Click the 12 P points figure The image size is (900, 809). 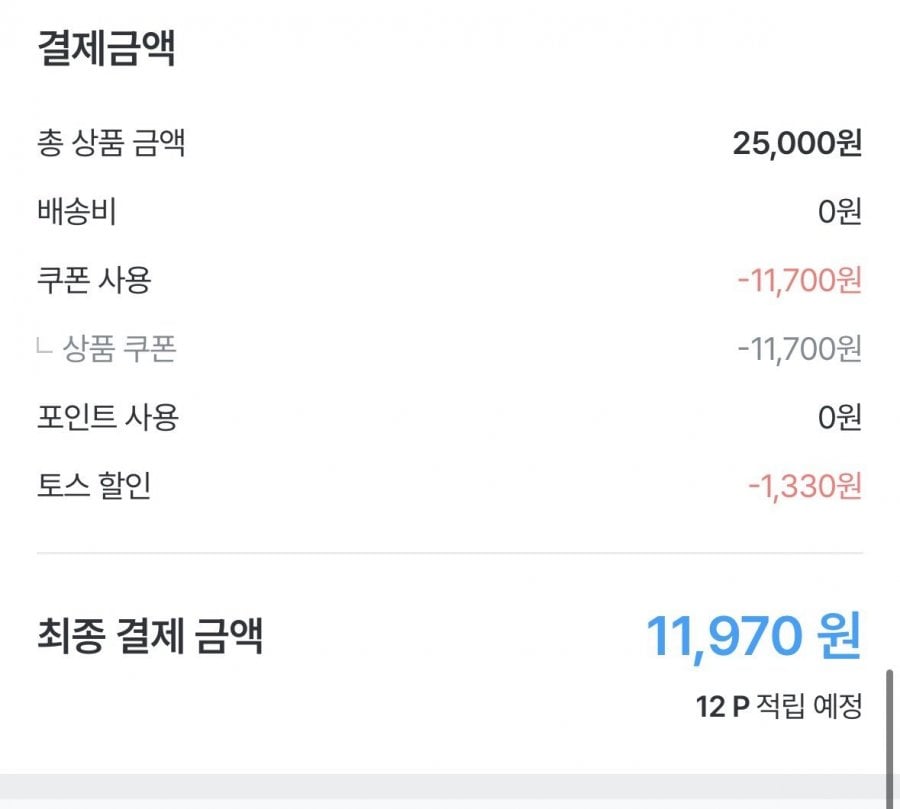click(722, 707)
